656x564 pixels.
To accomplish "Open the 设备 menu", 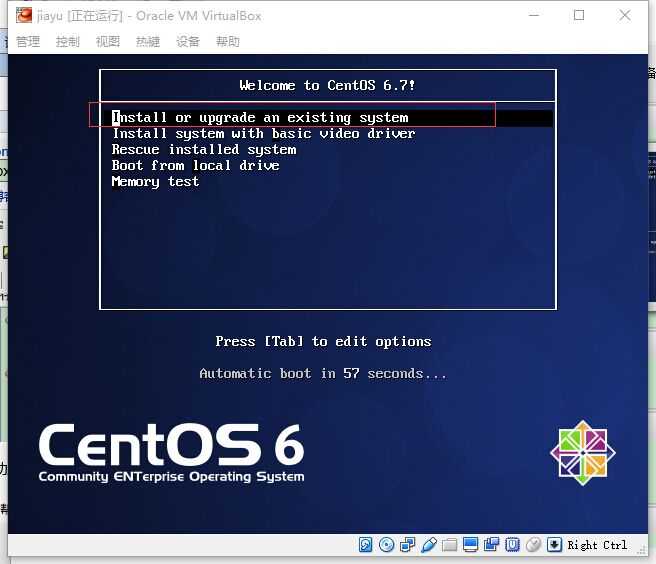I will (x=188, y=41).
